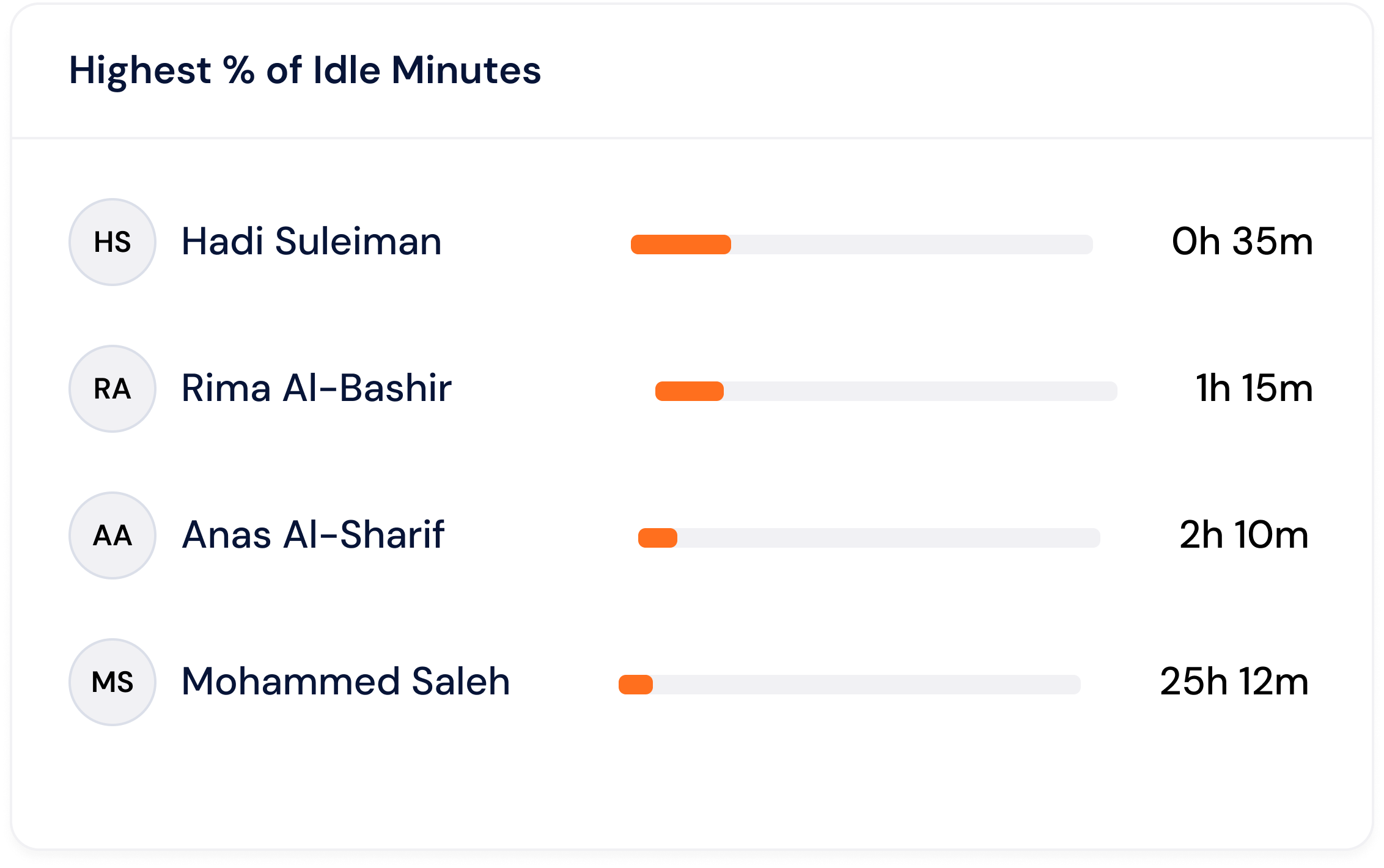Click the MS avatar icon

[112, 682]
